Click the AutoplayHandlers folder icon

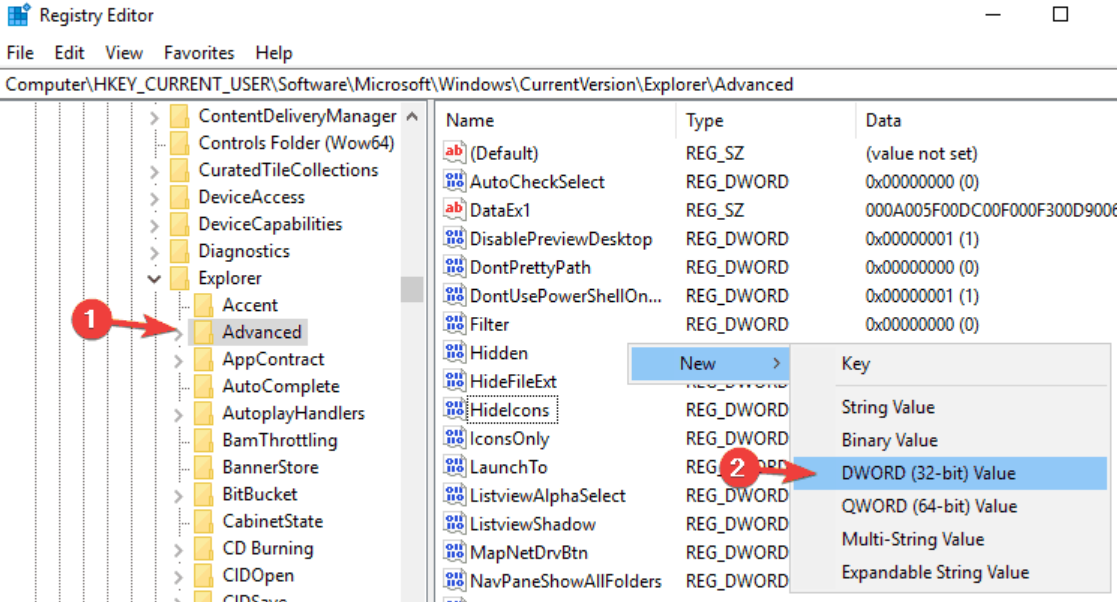204,414
